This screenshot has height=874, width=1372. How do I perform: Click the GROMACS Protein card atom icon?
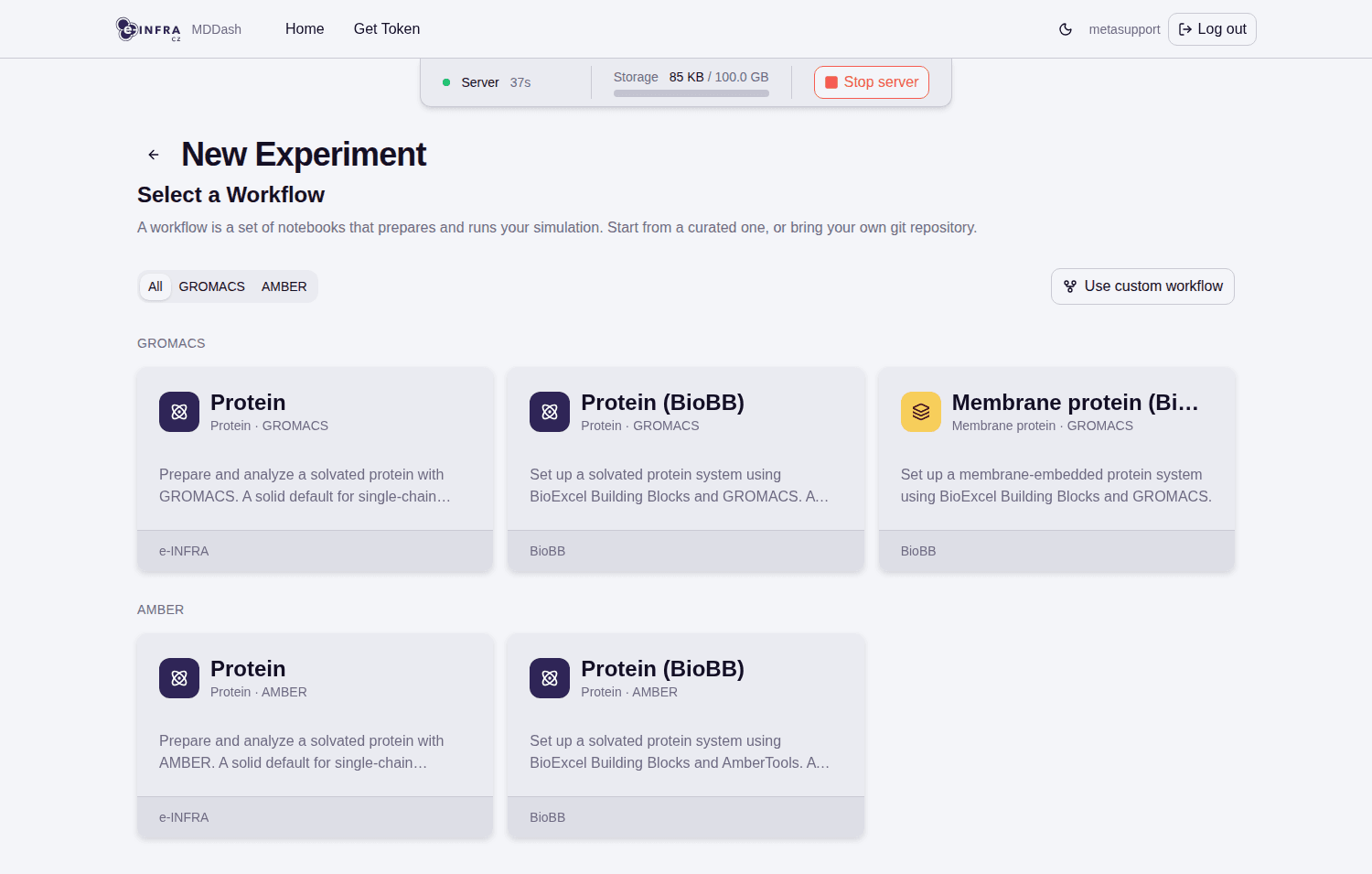pyautogui.click(x=179, y=412)
